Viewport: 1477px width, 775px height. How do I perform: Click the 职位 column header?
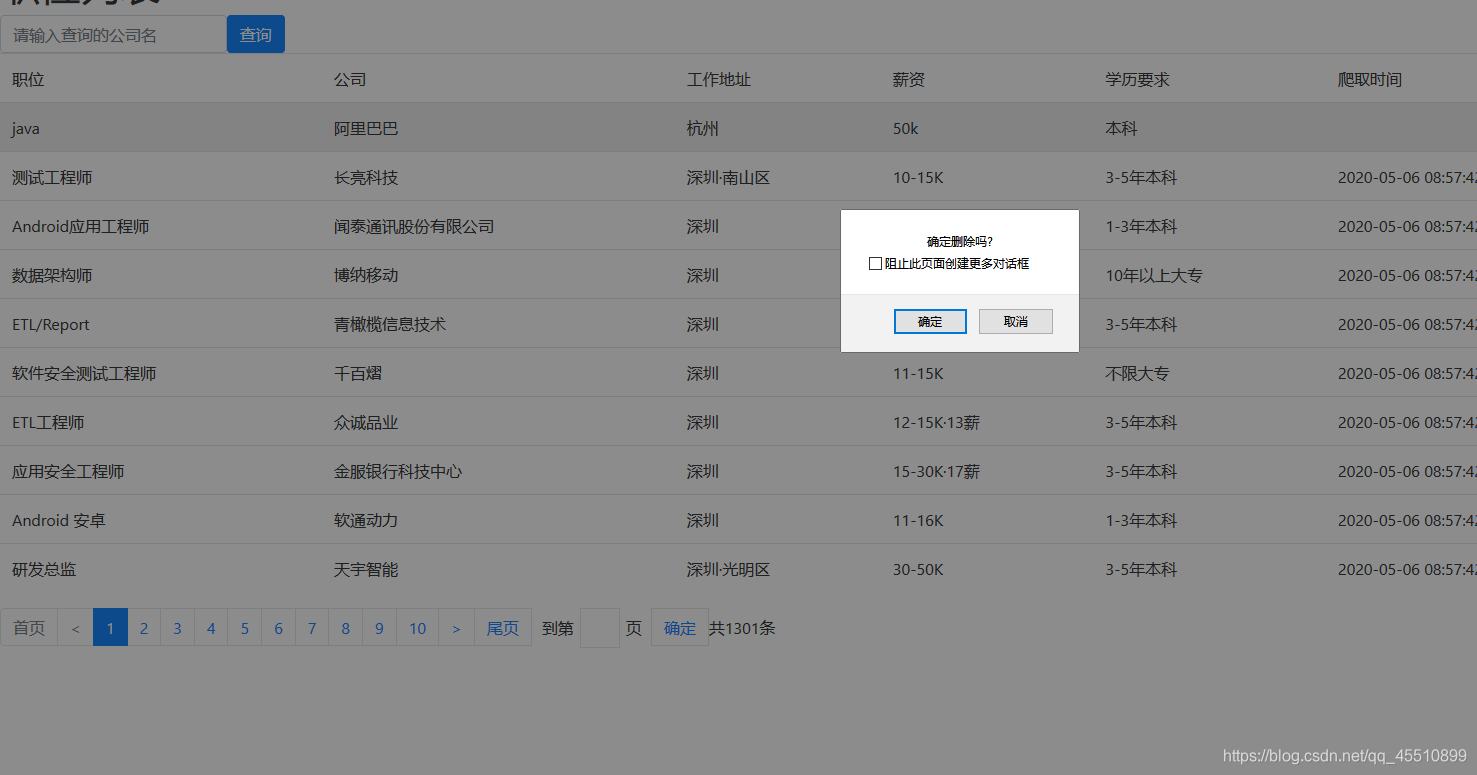click(x=28, y=79)
